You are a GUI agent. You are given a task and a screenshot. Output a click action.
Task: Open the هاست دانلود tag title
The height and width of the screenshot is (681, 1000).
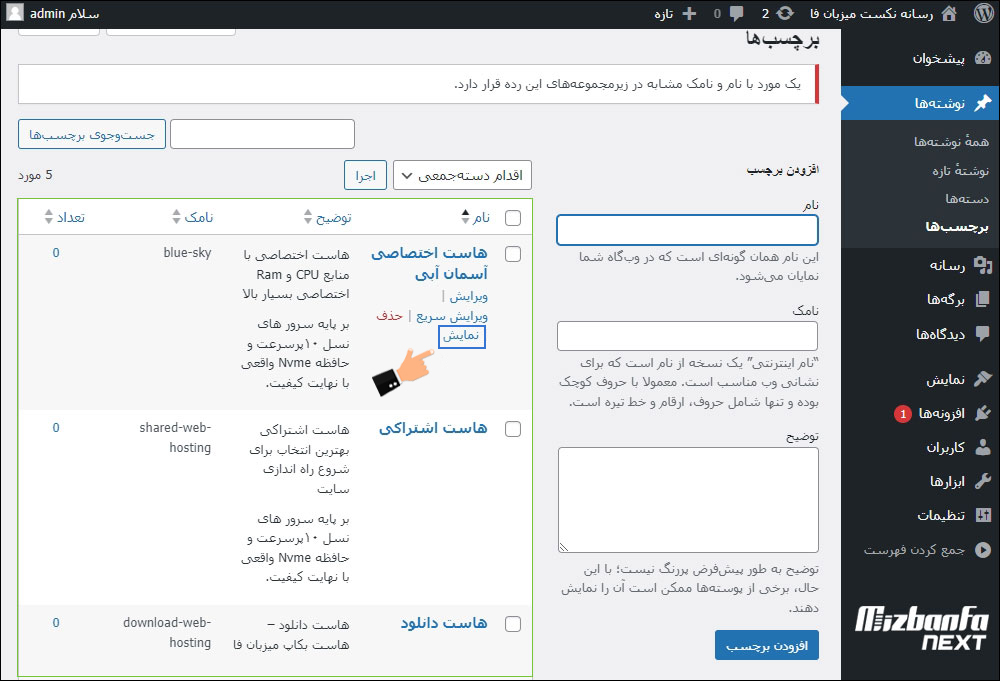444,623
